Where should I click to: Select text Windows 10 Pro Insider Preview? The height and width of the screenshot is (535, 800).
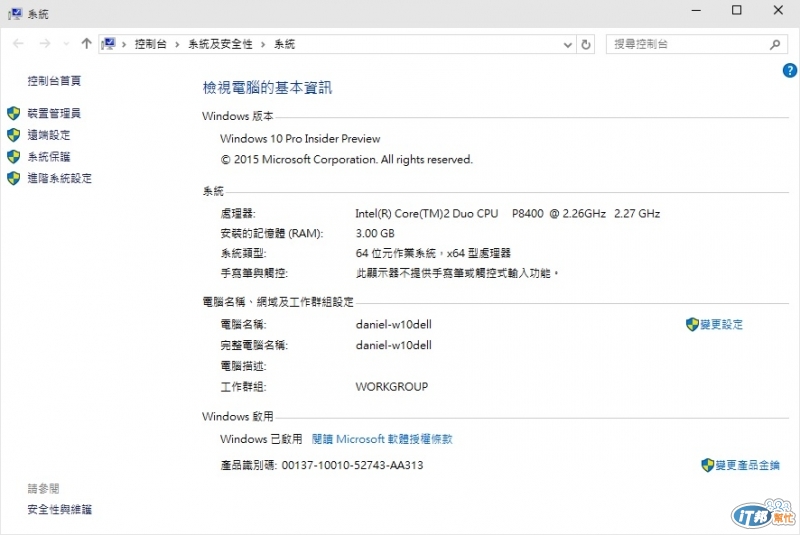[x=300, y=139]
